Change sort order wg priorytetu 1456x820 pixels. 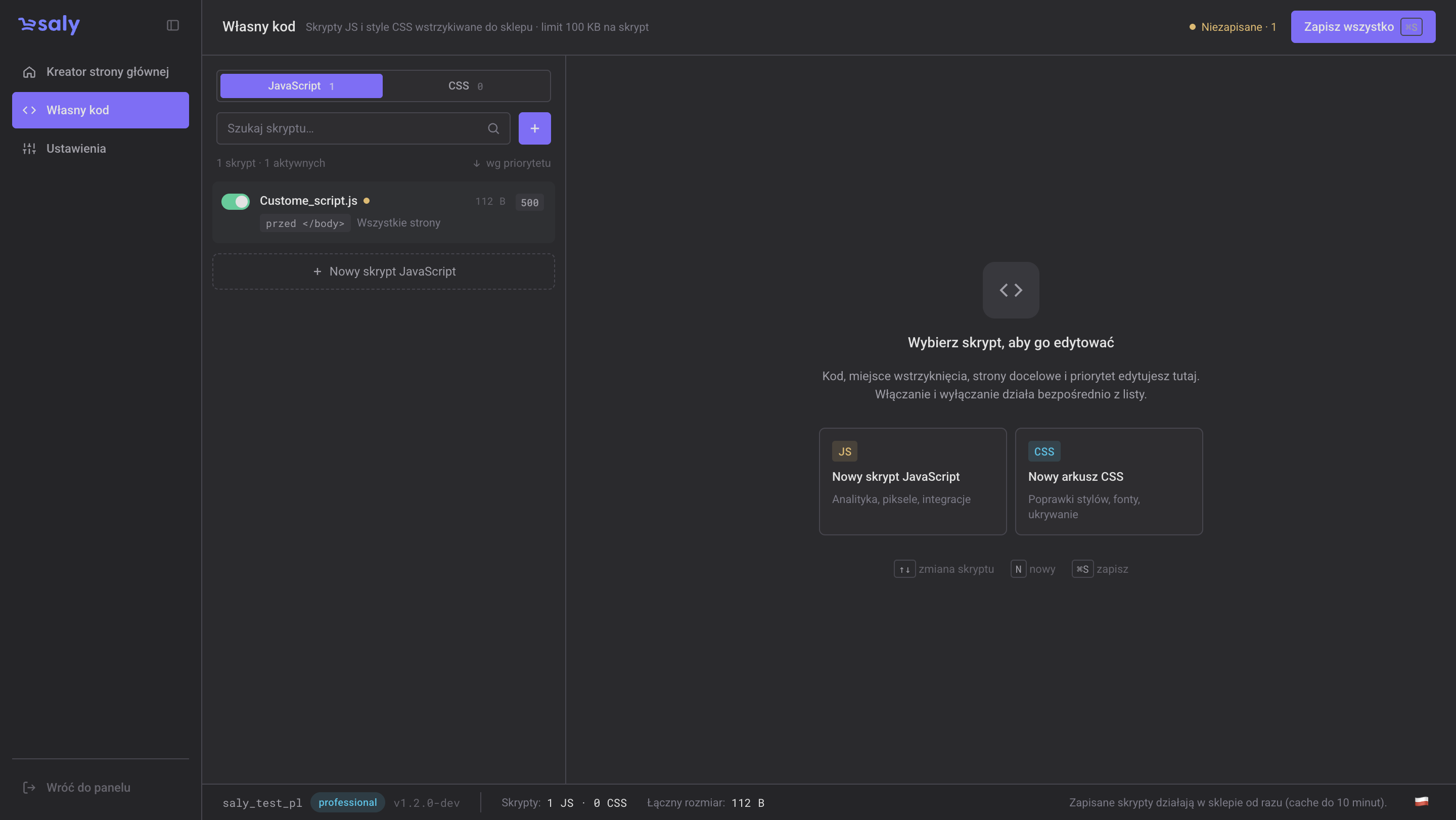pos(512,163)
